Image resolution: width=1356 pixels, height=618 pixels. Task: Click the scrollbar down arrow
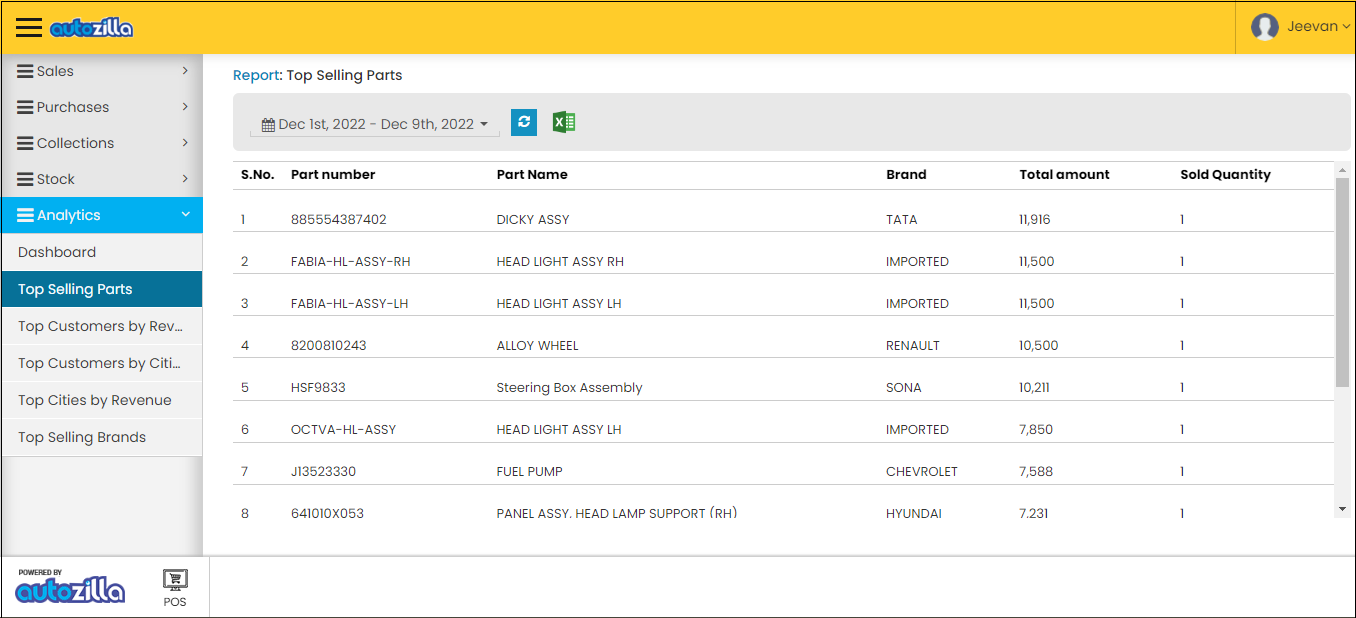pyautogui.click(x=1342, y=509)
